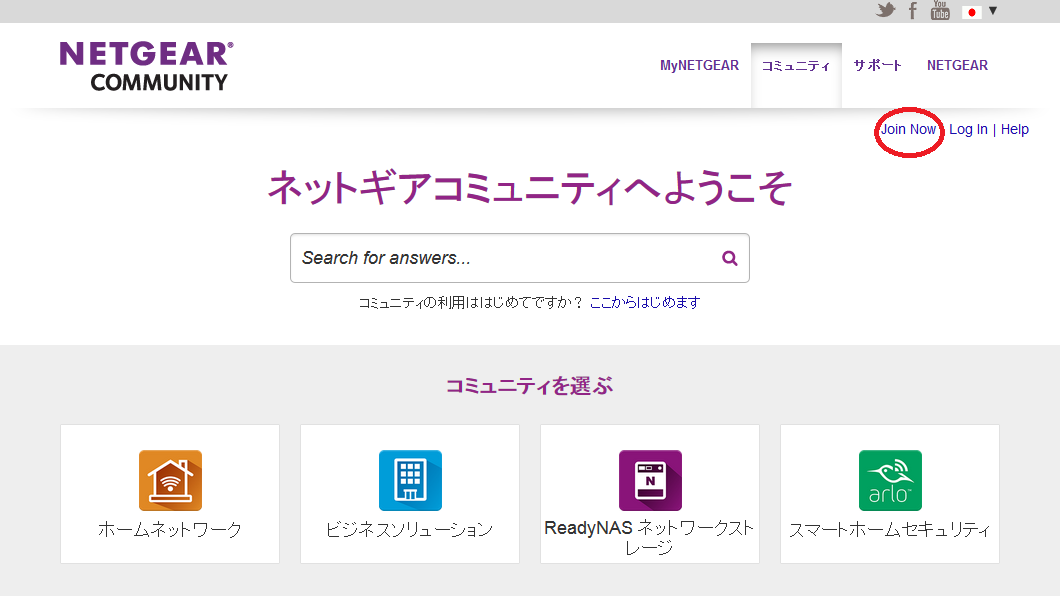Click the Japan flag language icon
Image resolution: width=1060 pixels, height=599 pixels.
click(971, 11)
